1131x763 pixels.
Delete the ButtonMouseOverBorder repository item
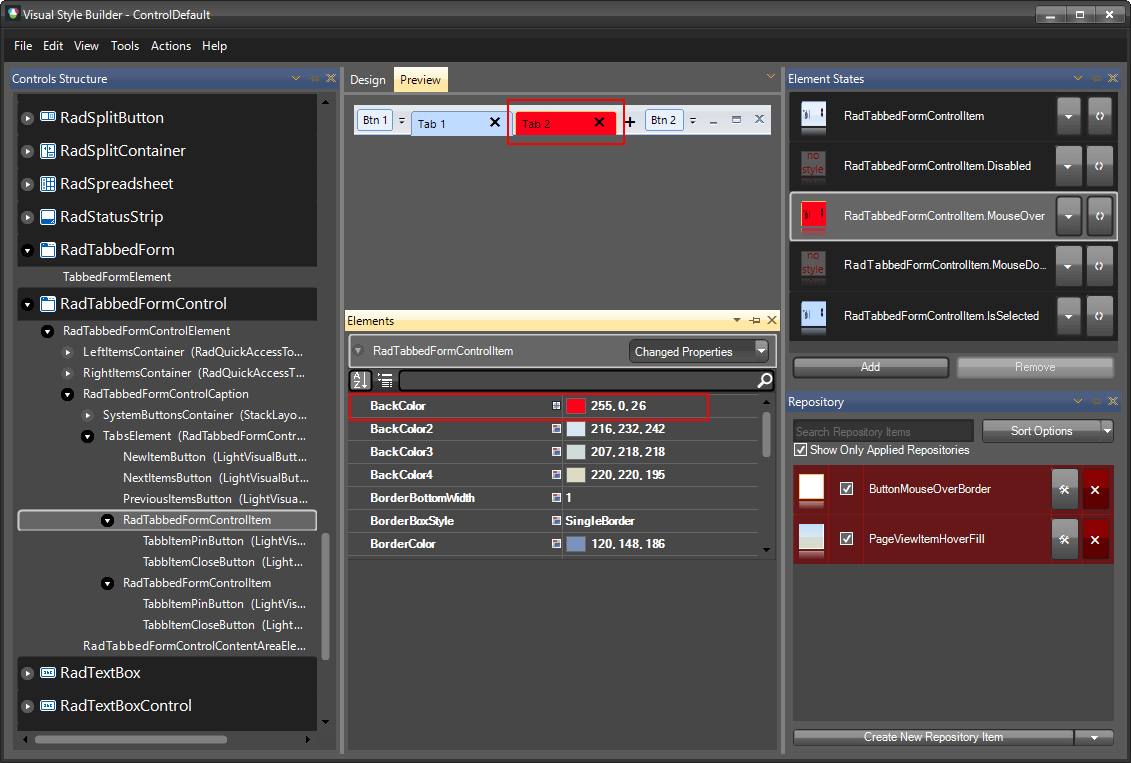(x=1095, y=490)
